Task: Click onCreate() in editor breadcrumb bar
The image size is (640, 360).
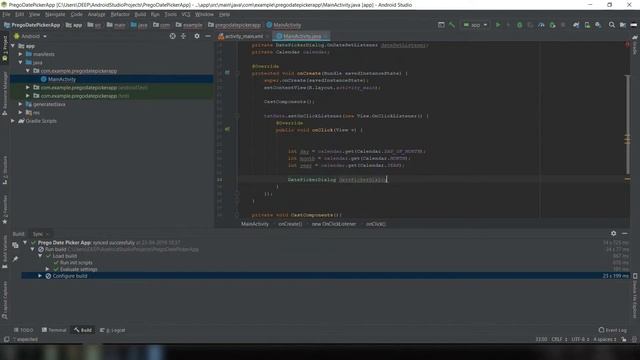Action: coord(290,224)
